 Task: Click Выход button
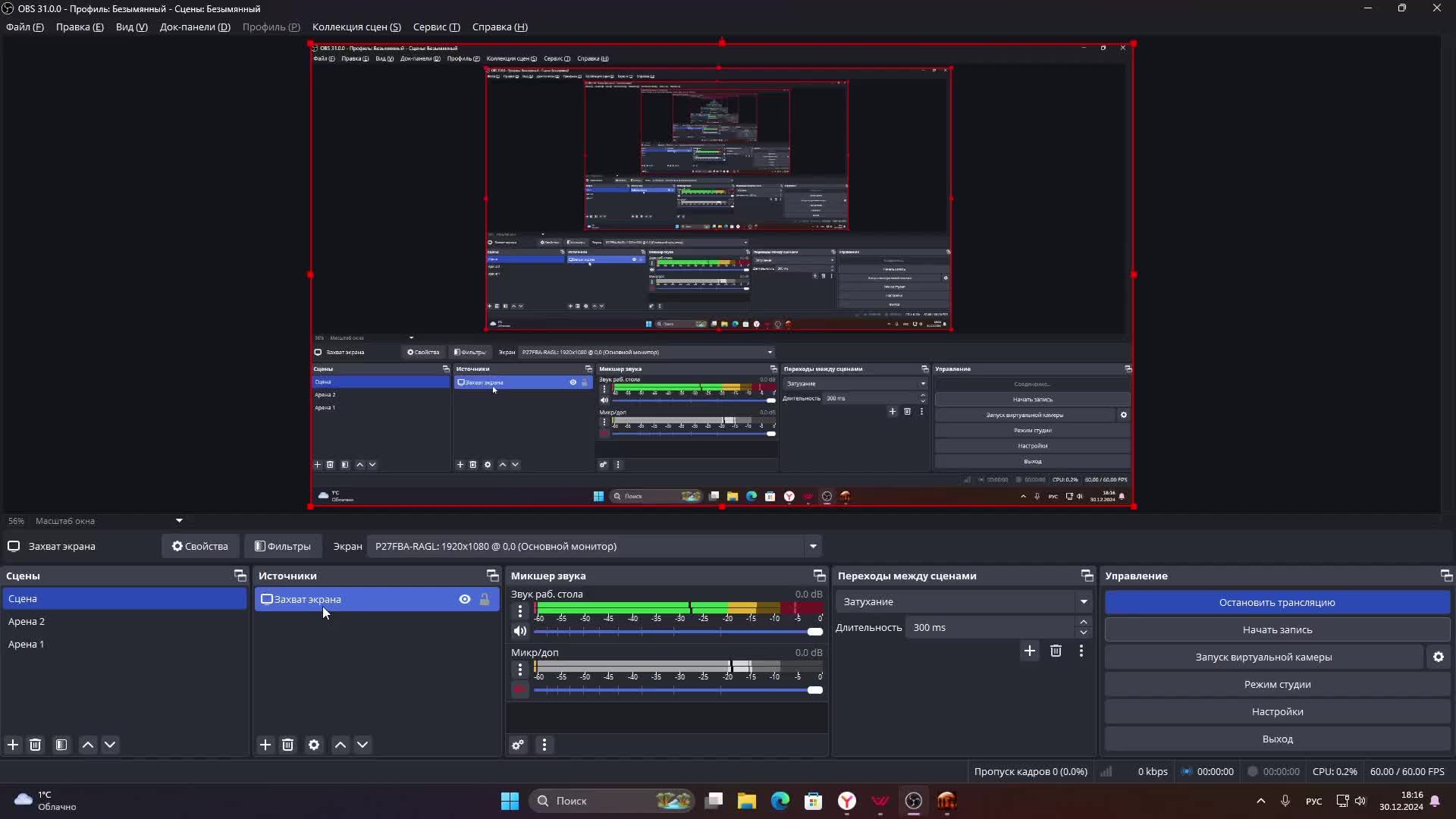(x=1277, y=739)
